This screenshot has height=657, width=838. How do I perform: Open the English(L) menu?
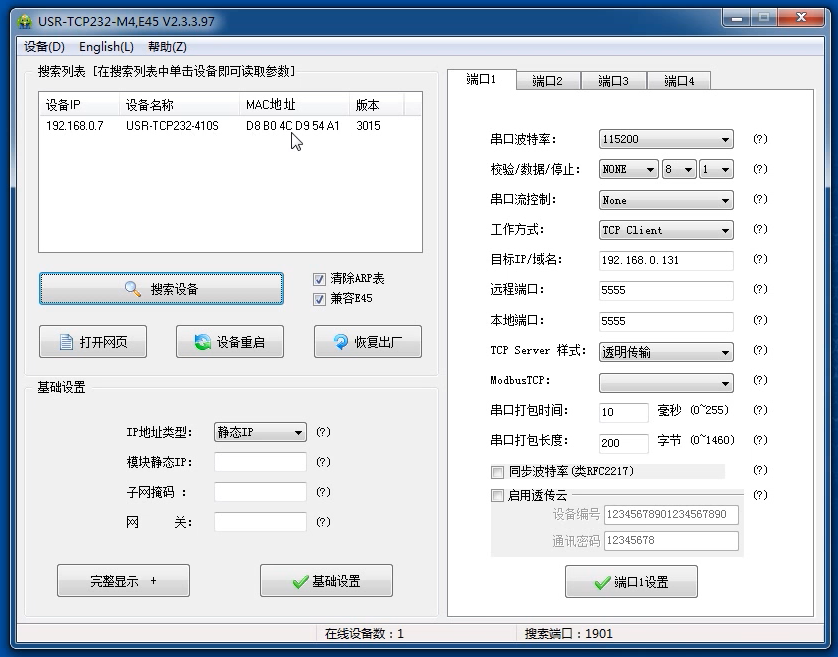coord(106,46)
